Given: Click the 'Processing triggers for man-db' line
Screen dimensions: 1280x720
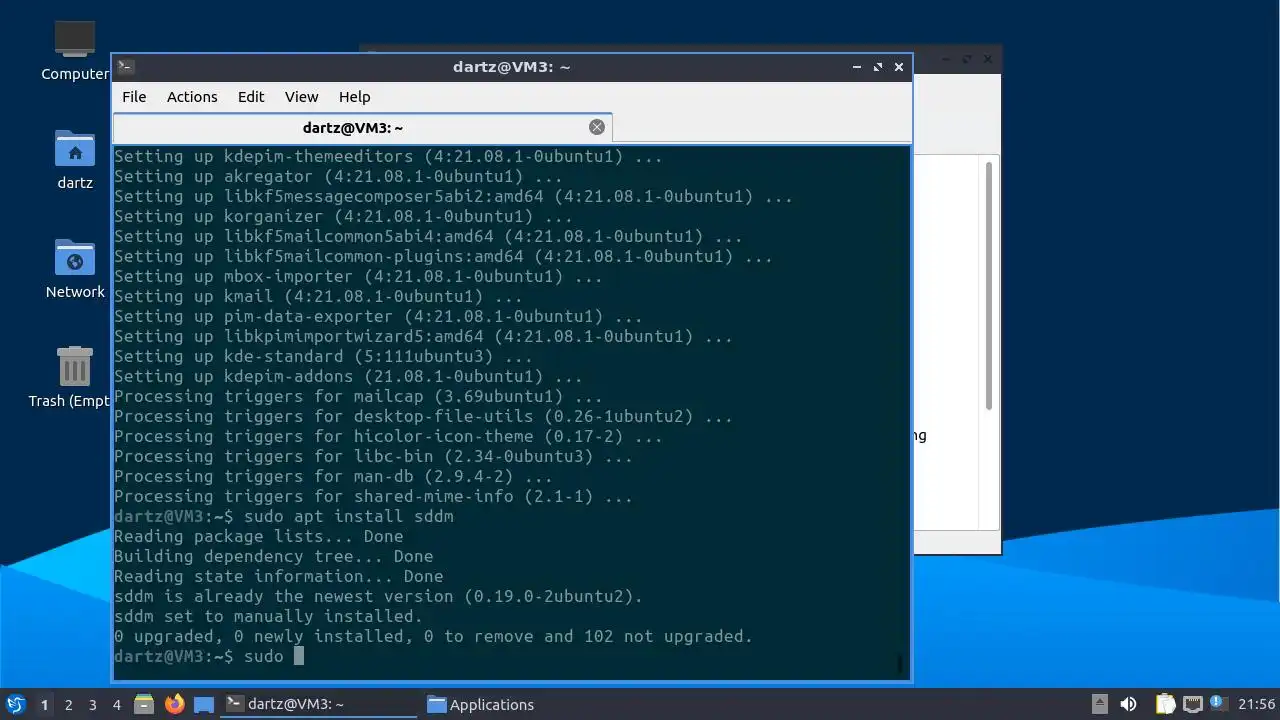Looking at the screenshot, I should point(333,476).
